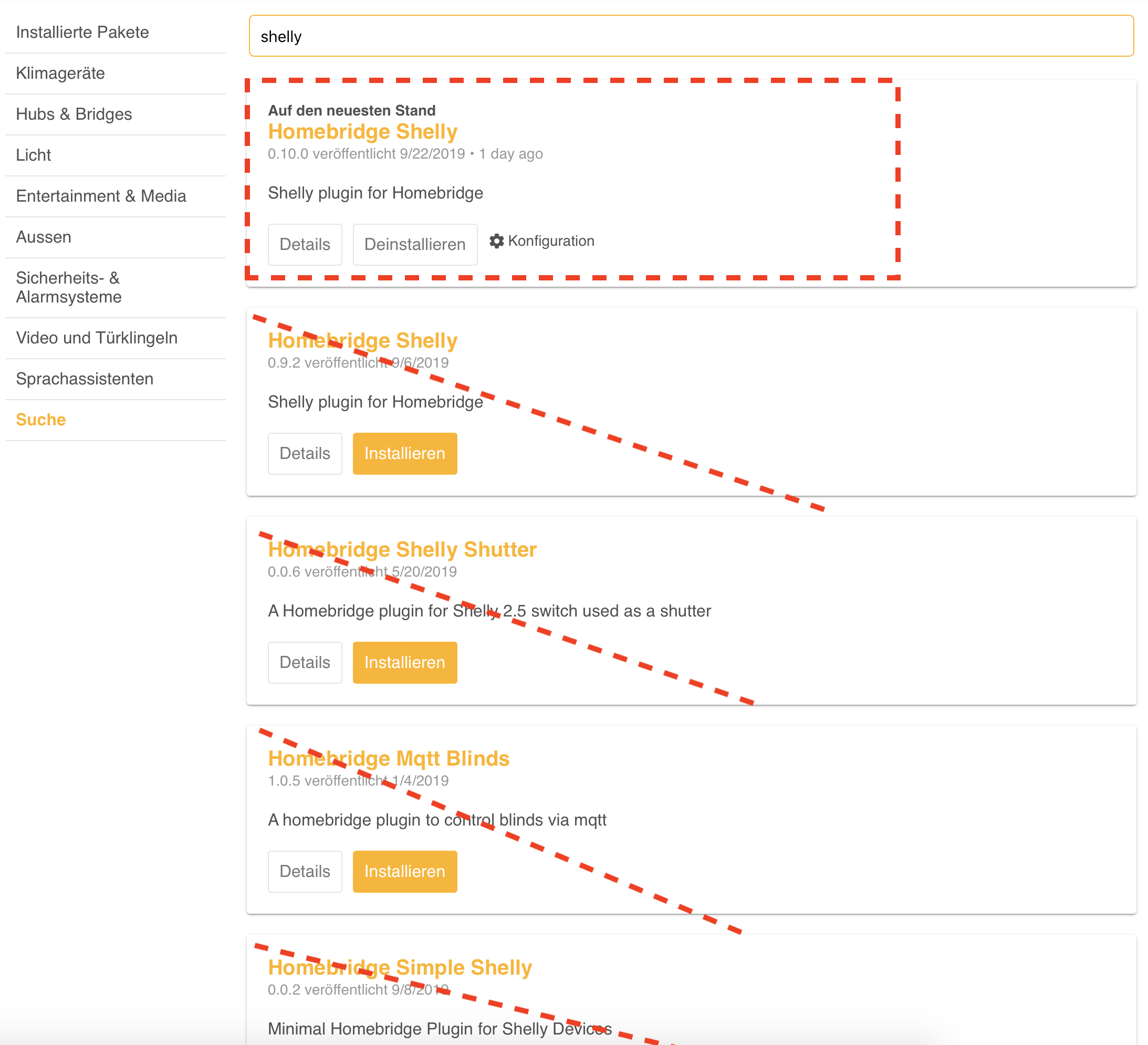Click Deinstallieren on installed Homebridge Shelly
The image size is (1148, 1045).
coord(415,244)
